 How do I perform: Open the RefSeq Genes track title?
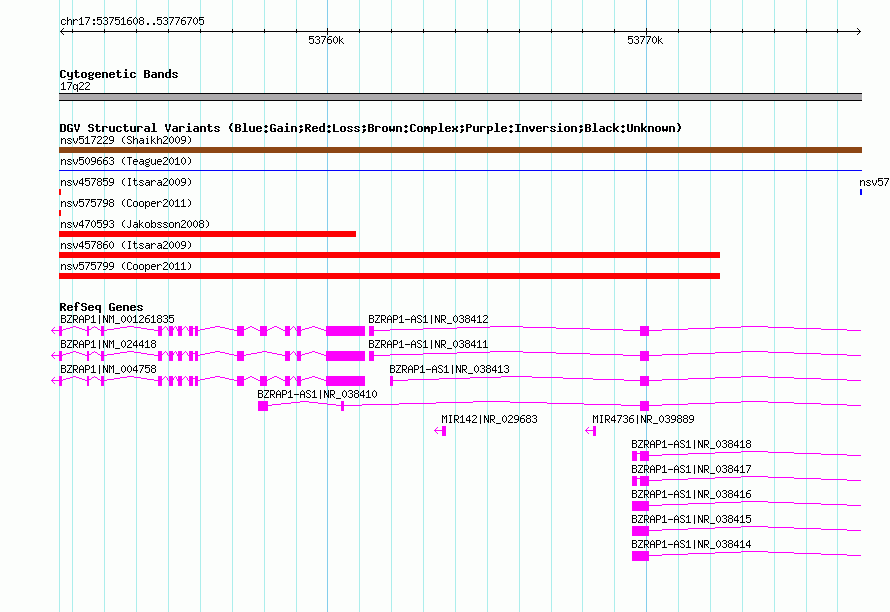pos(101,307)
